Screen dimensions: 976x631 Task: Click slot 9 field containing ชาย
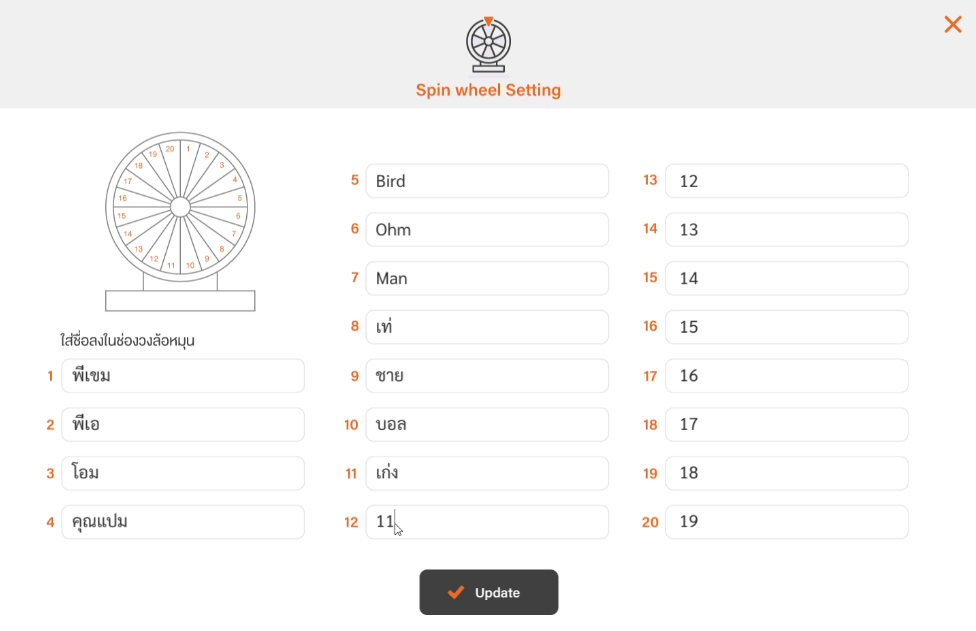point(487,375)
